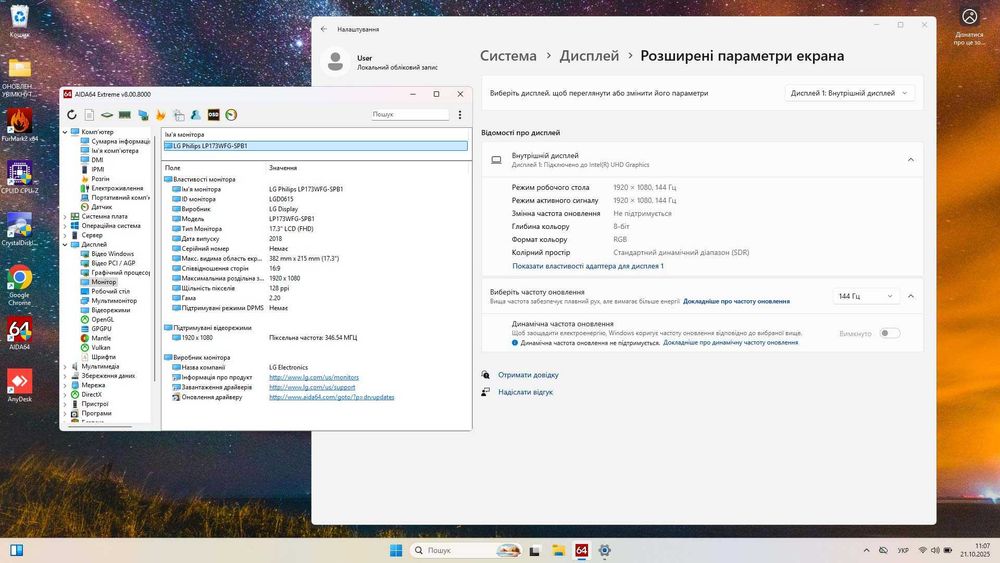Open Task View from taskbar

(534, 550)
